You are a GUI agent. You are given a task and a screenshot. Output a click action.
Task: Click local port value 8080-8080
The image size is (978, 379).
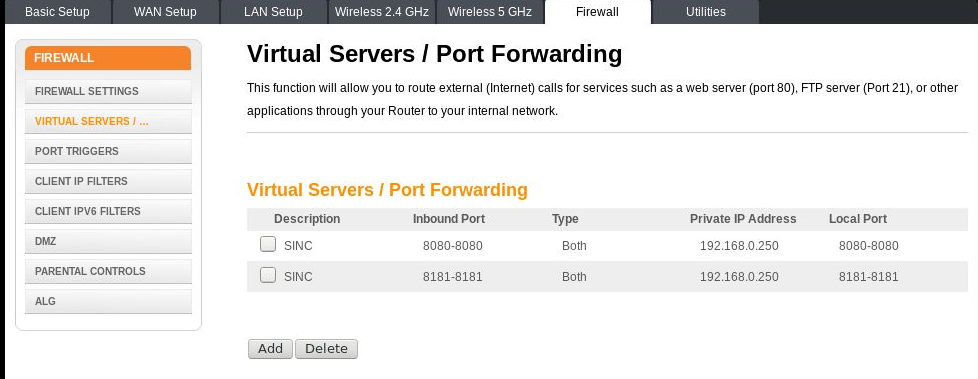click(x=869, y=246)
